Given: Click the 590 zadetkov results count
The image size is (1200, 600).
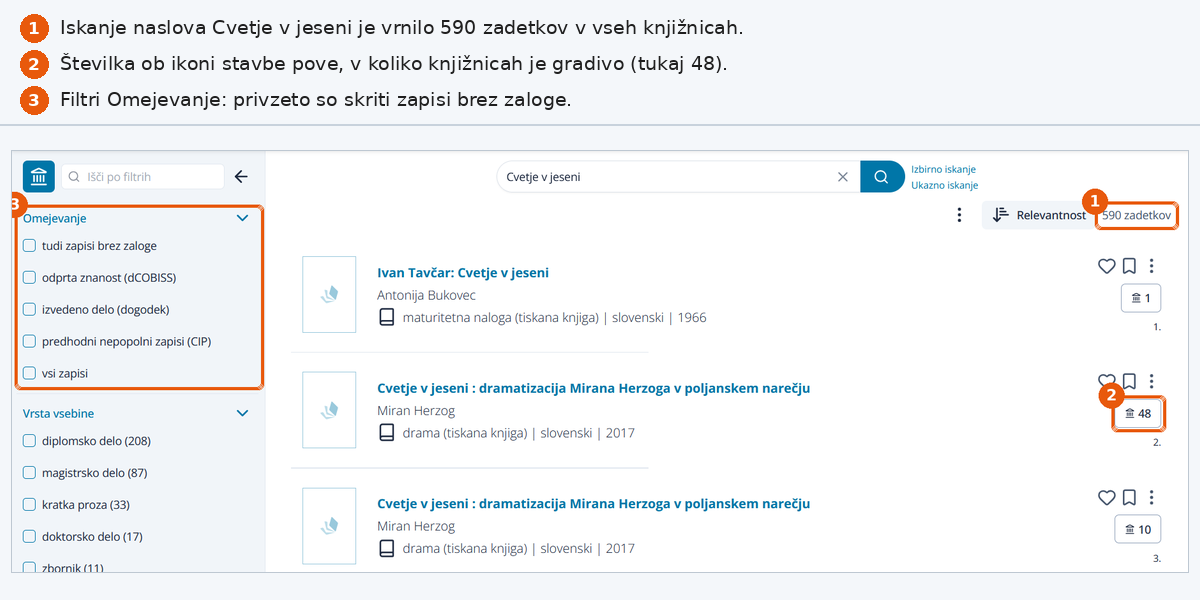Looking at the screenshot, I should click(x=1136, y=215).
